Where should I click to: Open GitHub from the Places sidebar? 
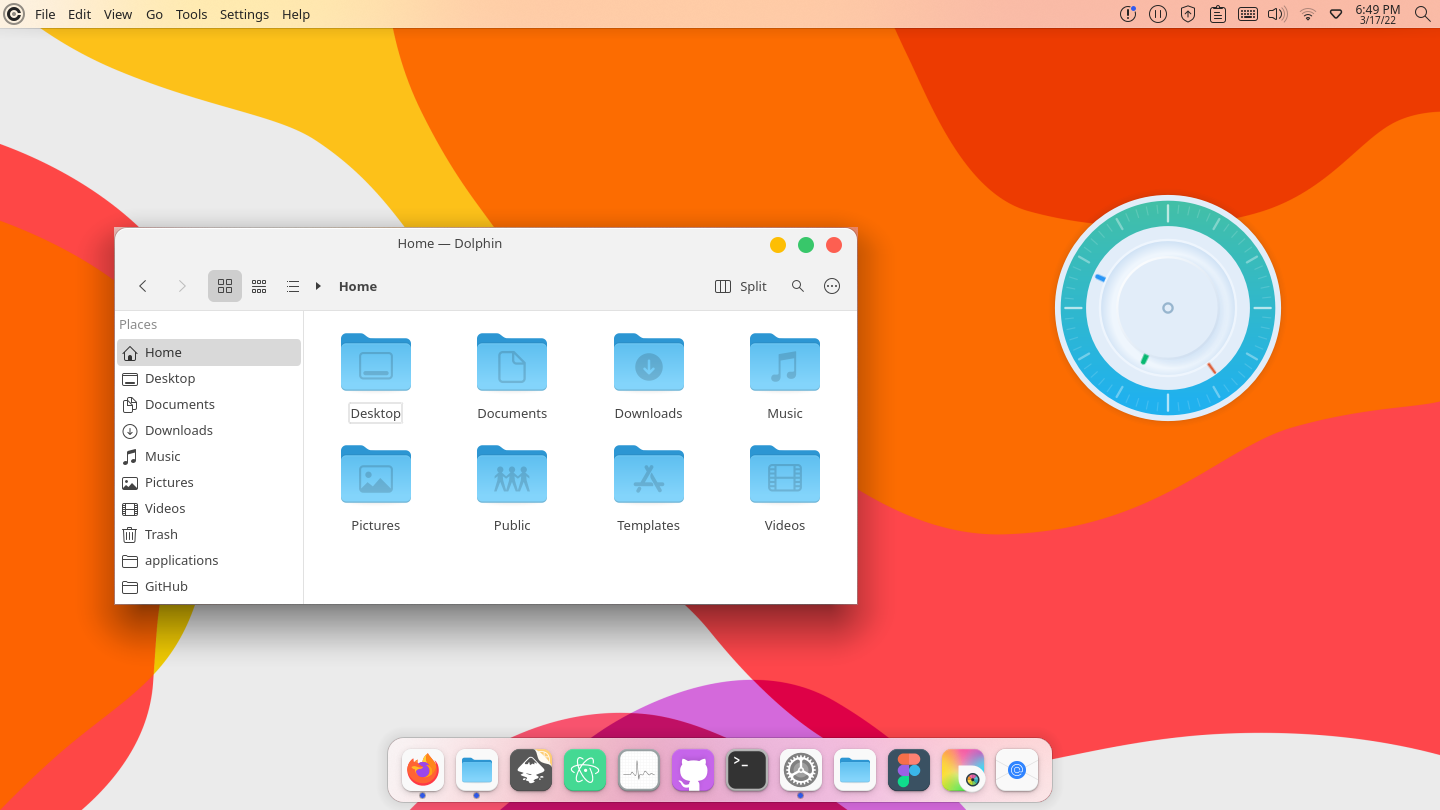(209, 586)
